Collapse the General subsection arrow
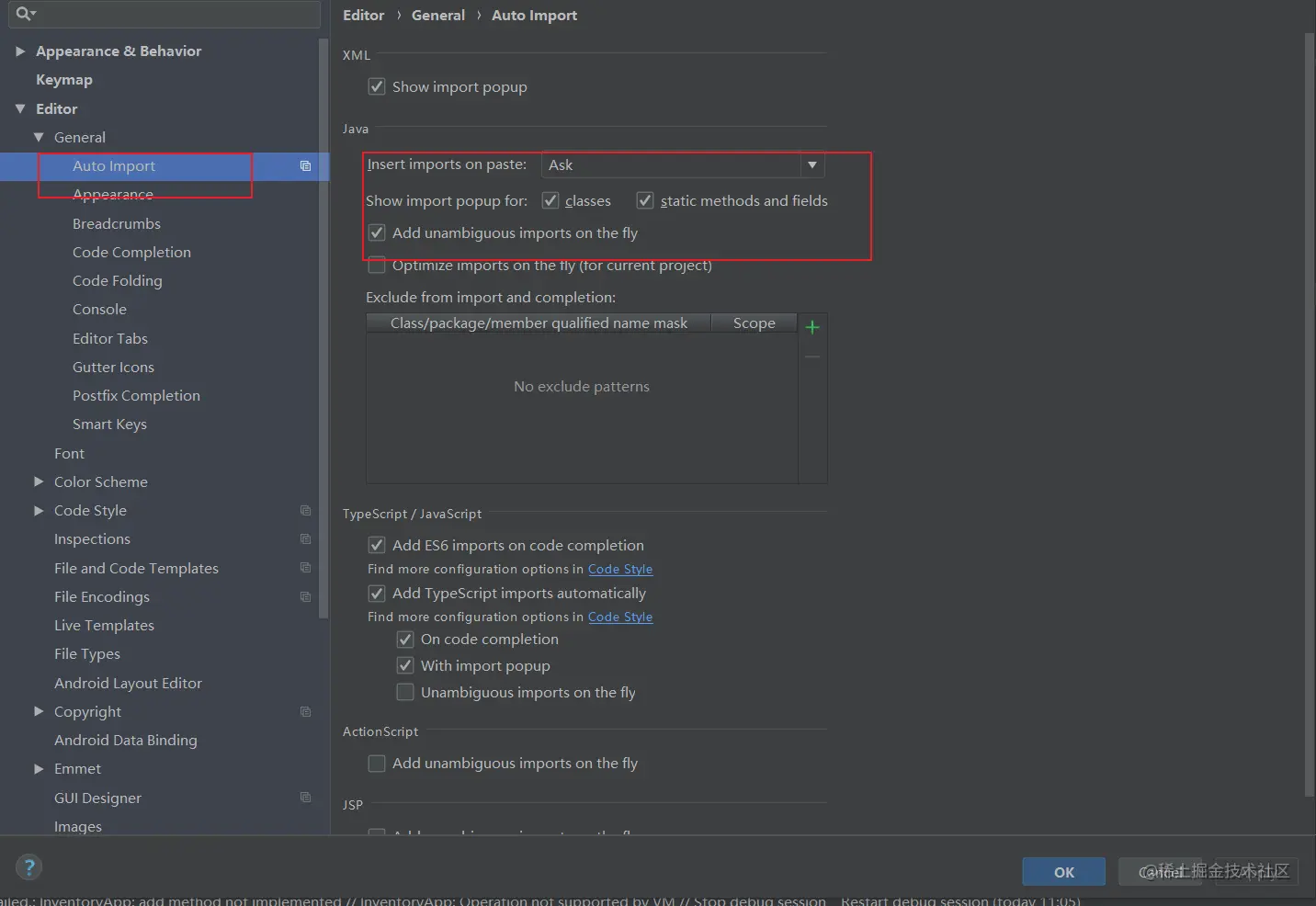1316x906 pixels. [x=39, y=137]
